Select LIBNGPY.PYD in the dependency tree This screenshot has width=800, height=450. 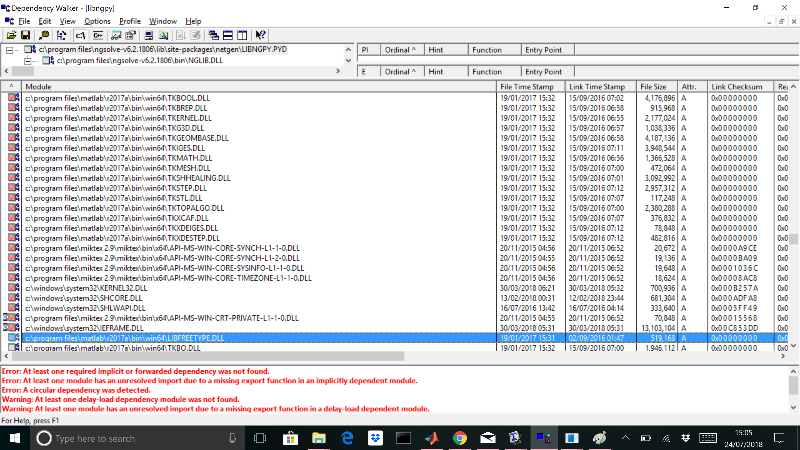(163, 49)
